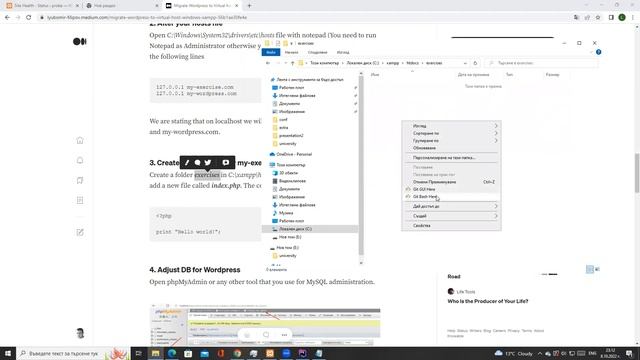The width and height of the screenshot is (640, 360).
Task: Bookmark this page with the star icon
Action: pyautogui.click(x=598, y=18)
